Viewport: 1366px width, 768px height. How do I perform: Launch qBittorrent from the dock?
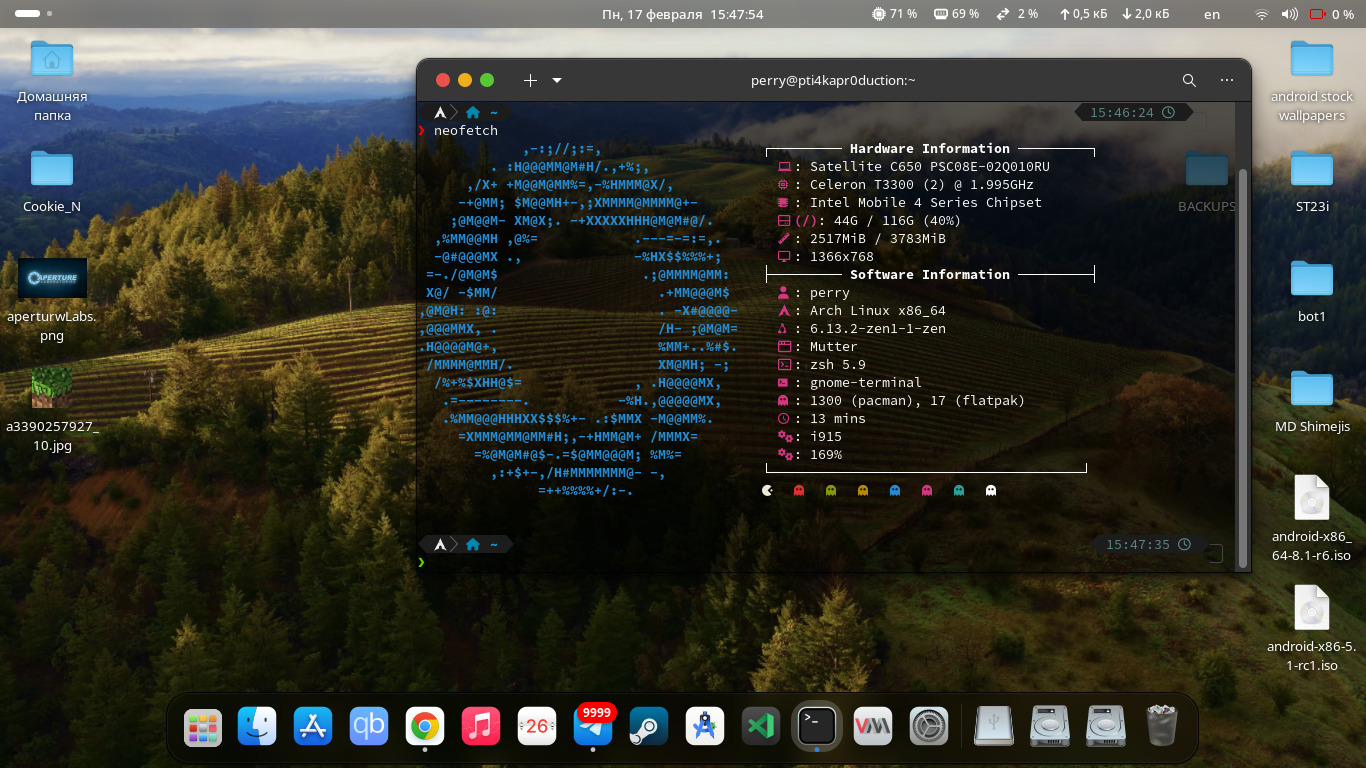click(368, 726)
